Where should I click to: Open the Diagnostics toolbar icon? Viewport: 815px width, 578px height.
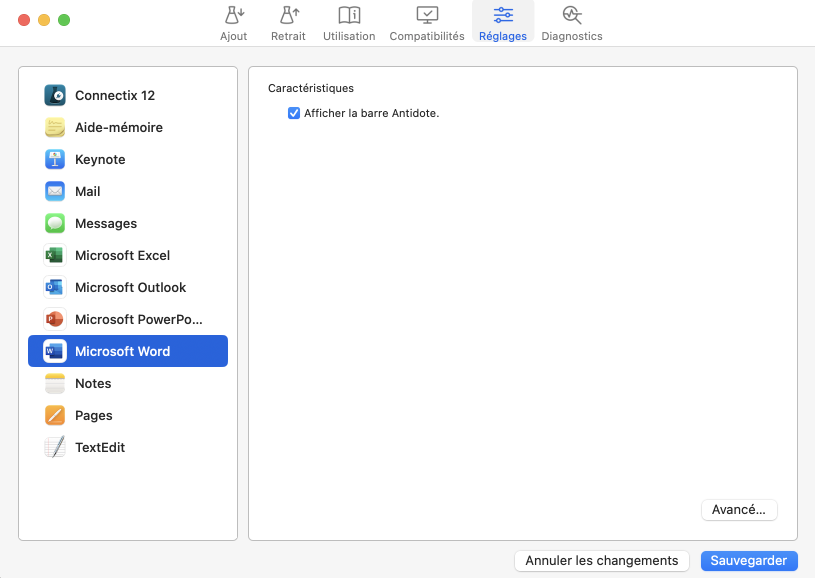pyautogui.click(x=572, y=16)
